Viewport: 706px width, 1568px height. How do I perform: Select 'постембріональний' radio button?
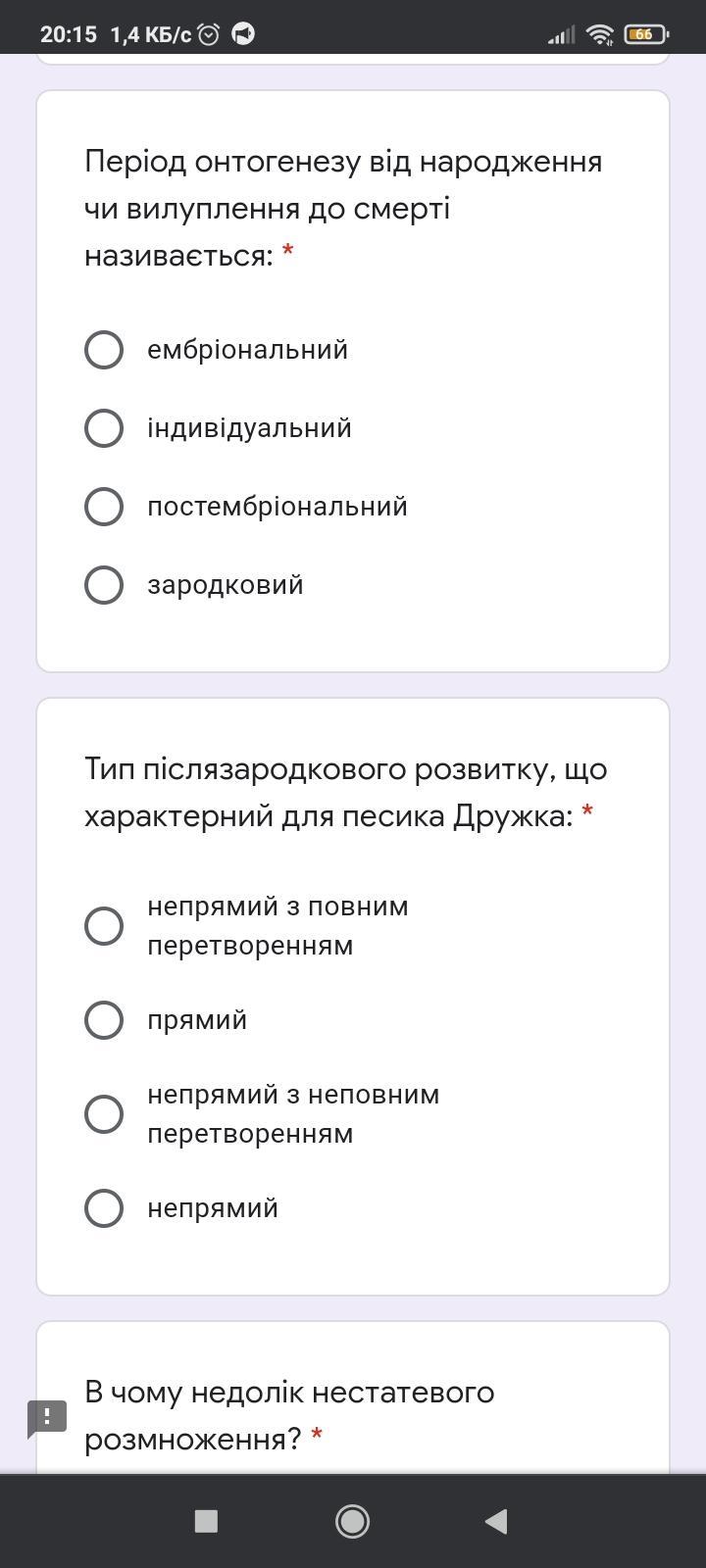coord(104,507)
